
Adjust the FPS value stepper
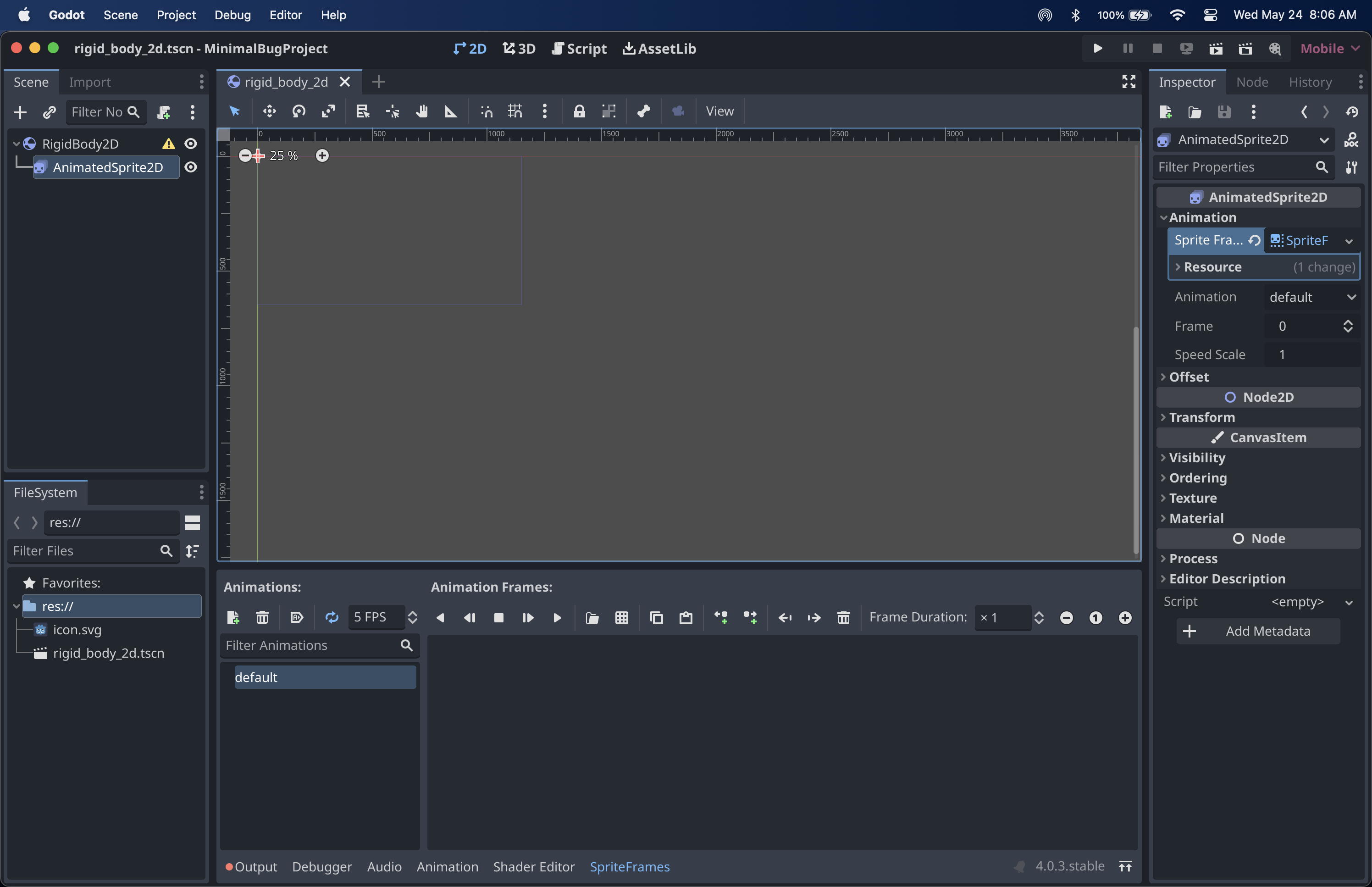click(x=413, y=617)
